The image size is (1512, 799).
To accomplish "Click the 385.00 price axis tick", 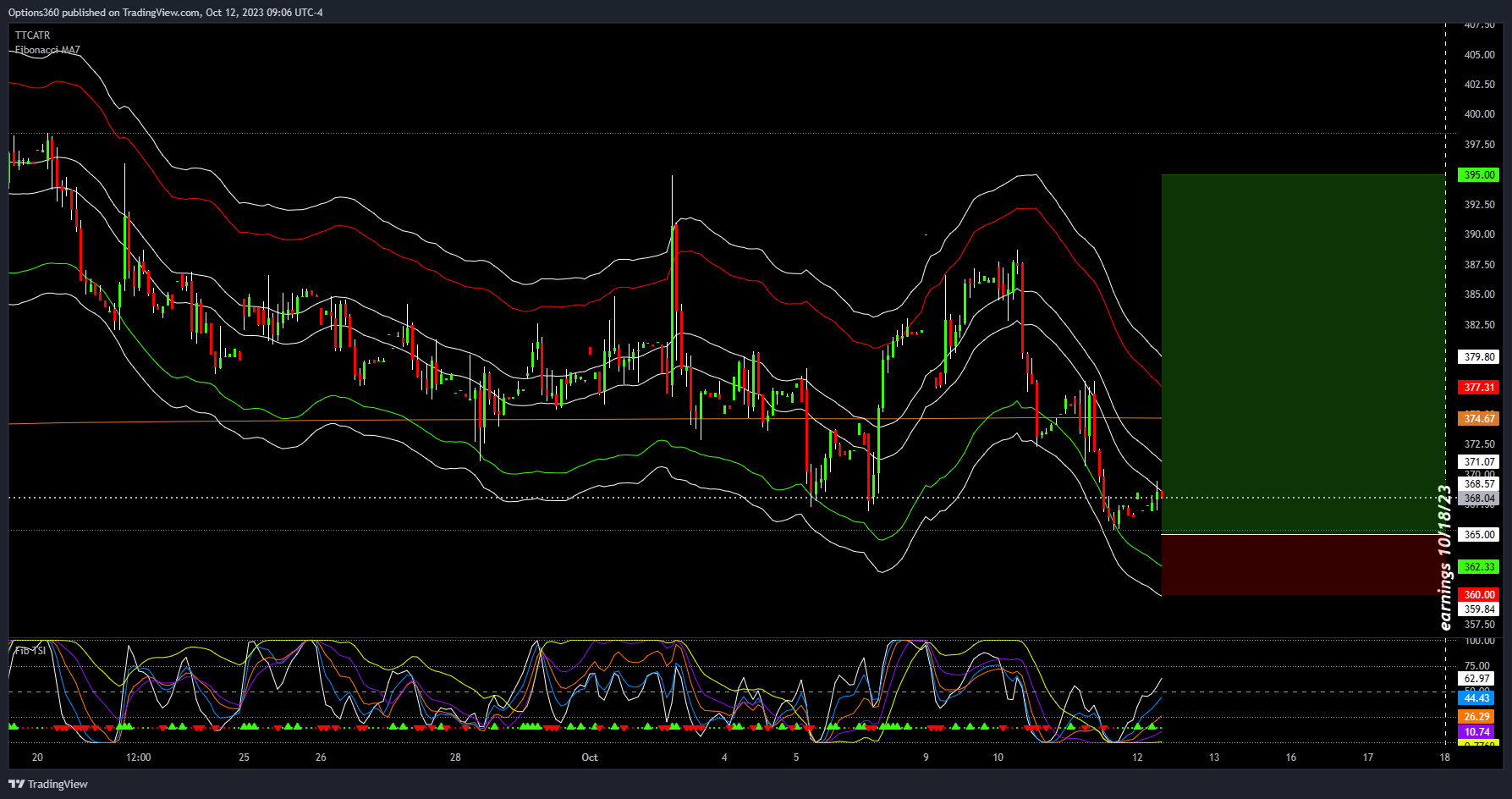I will click(x=1479, y=295).
